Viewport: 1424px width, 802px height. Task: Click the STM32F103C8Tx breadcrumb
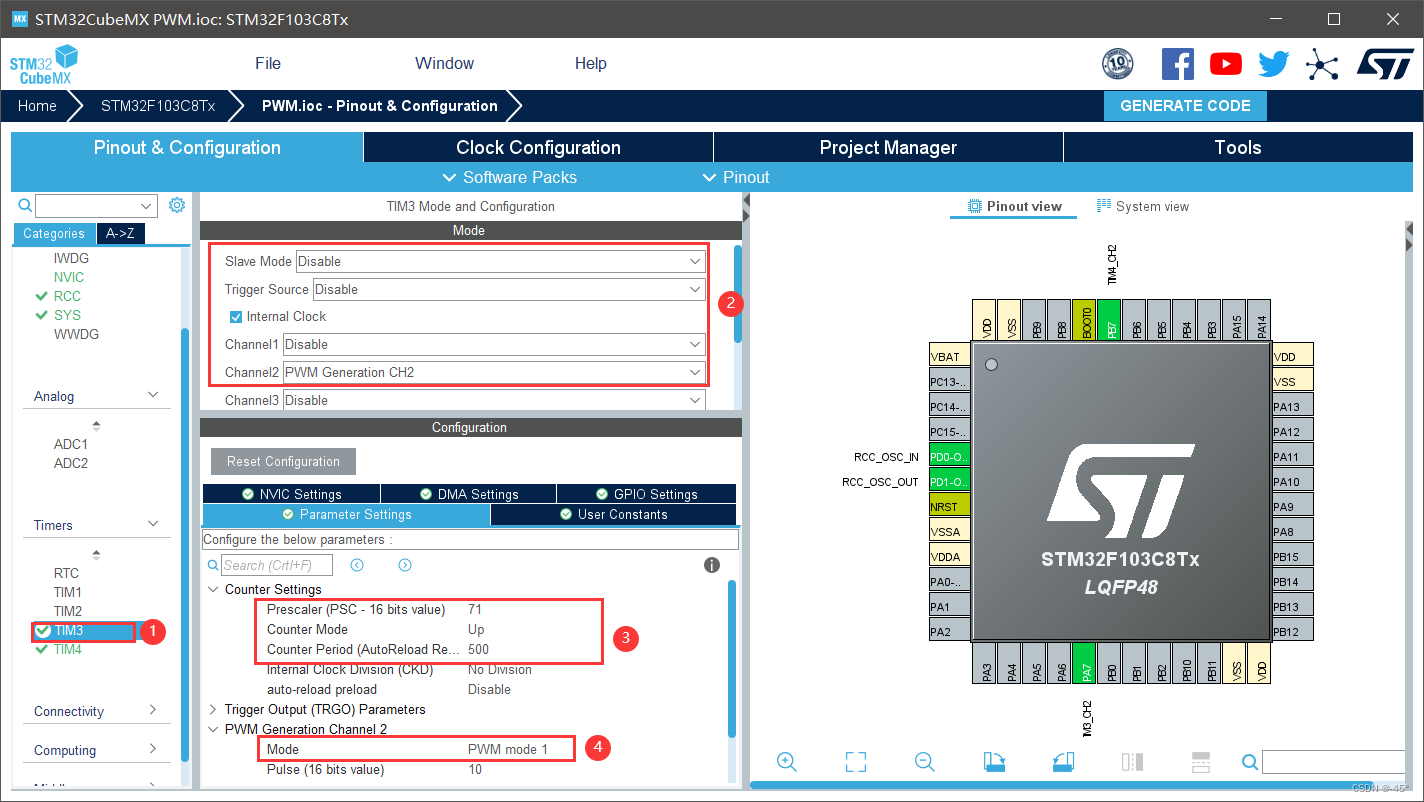pos(158,106)
